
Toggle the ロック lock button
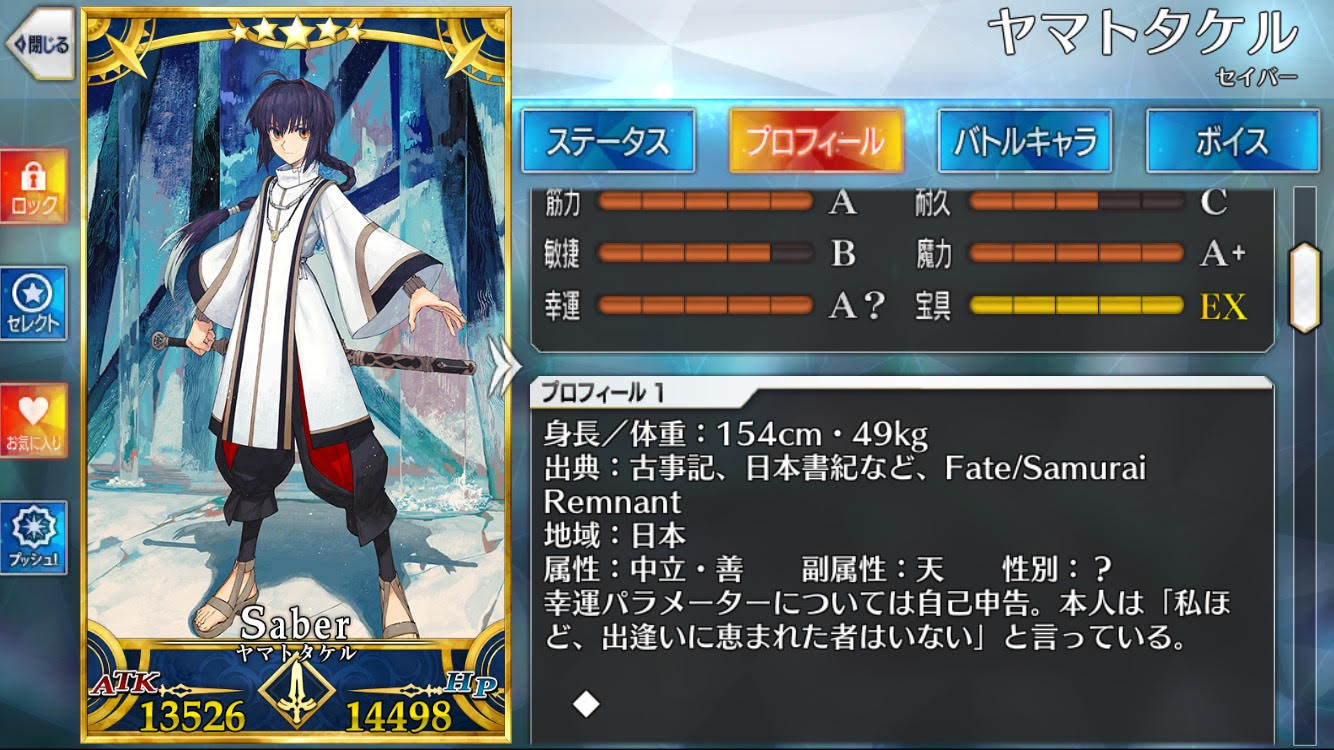click(x=34, y=187)
